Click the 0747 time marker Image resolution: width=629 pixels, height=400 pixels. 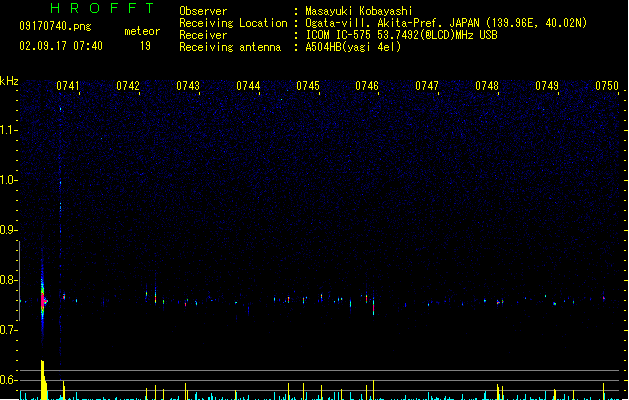(427, 86)
